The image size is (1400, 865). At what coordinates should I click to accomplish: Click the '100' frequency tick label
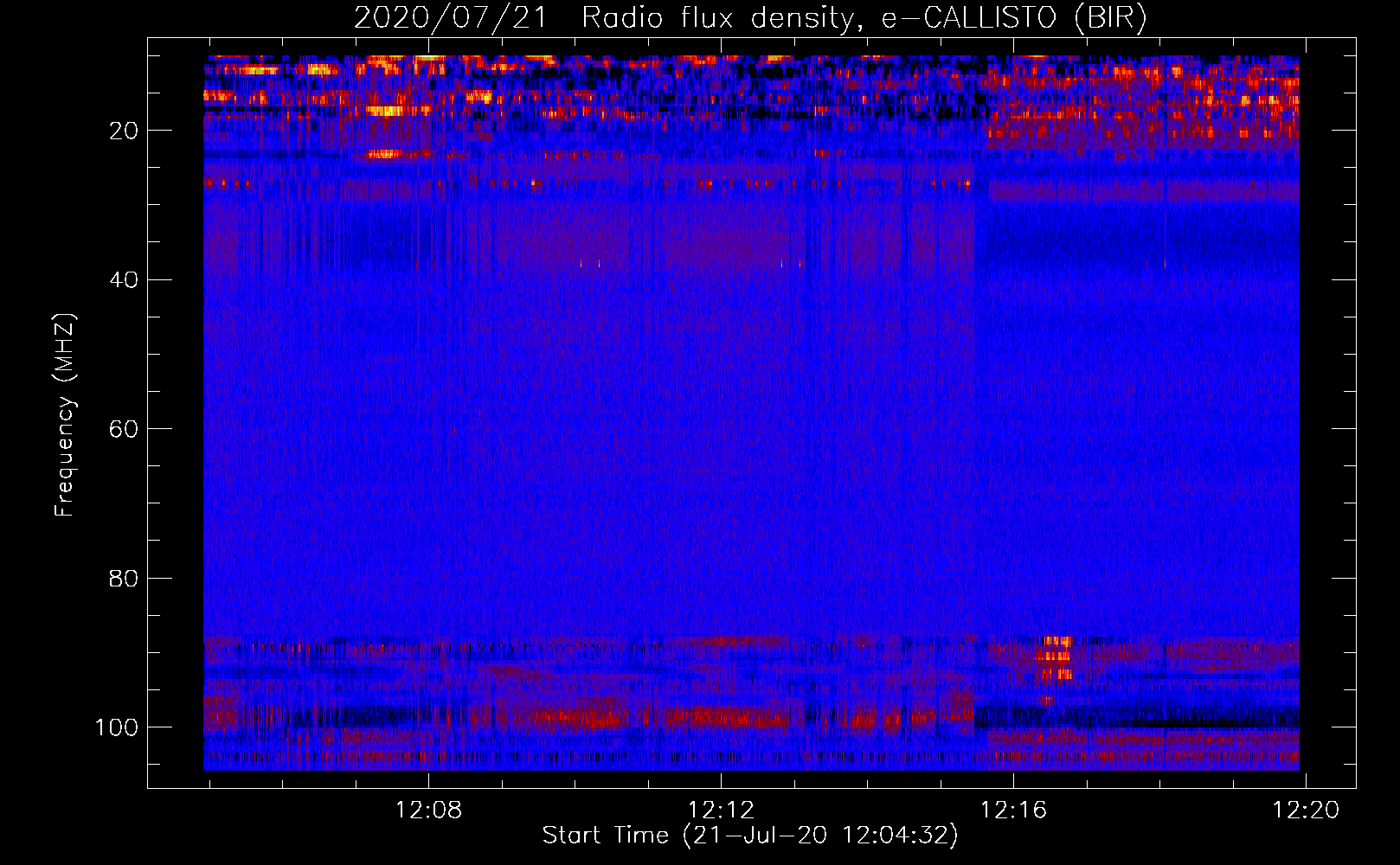click(x=117, y=727)
